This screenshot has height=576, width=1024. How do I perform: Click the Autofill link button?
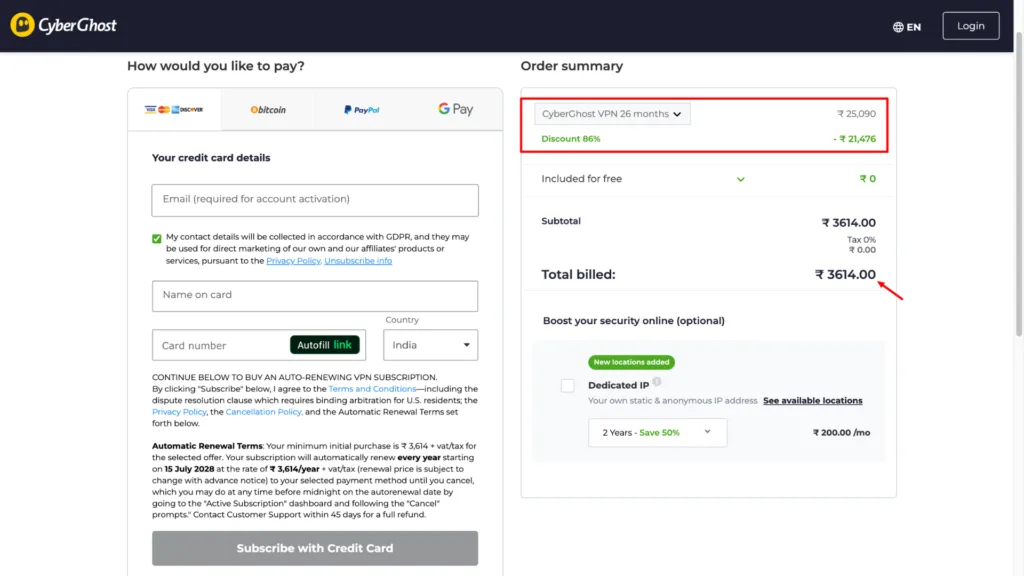[325, 345]
